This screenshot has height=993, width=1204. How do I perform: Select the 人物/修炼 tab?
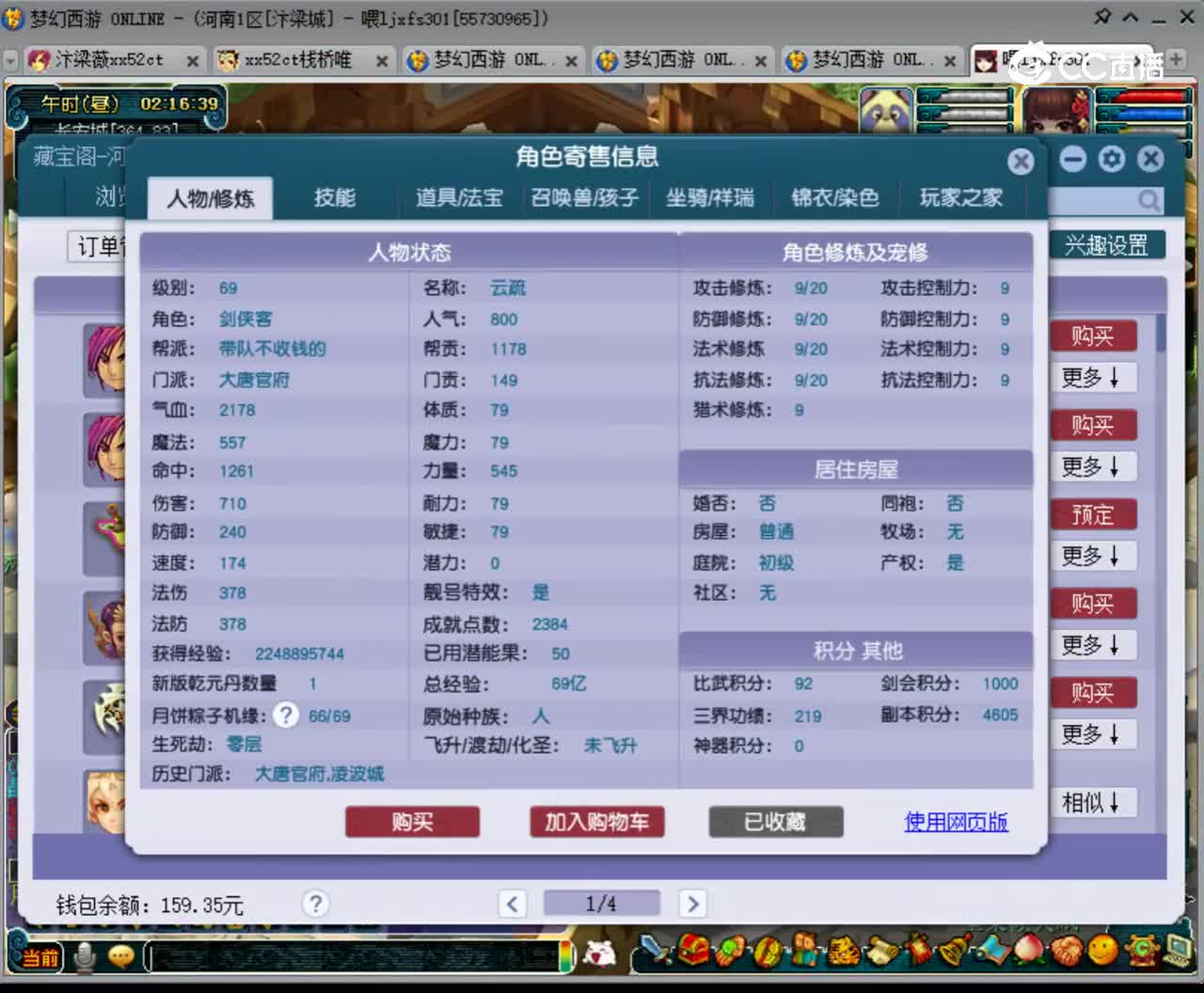[211, 198]
